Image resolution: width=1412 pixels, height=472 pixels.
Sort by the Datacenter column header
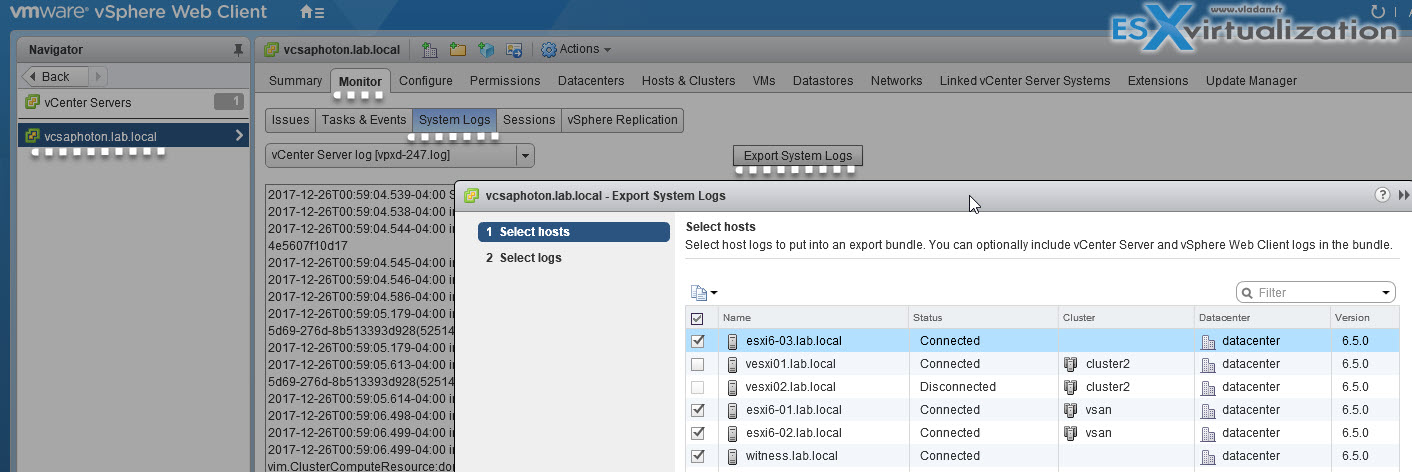pyautogui.click(x=1262, y=318)
